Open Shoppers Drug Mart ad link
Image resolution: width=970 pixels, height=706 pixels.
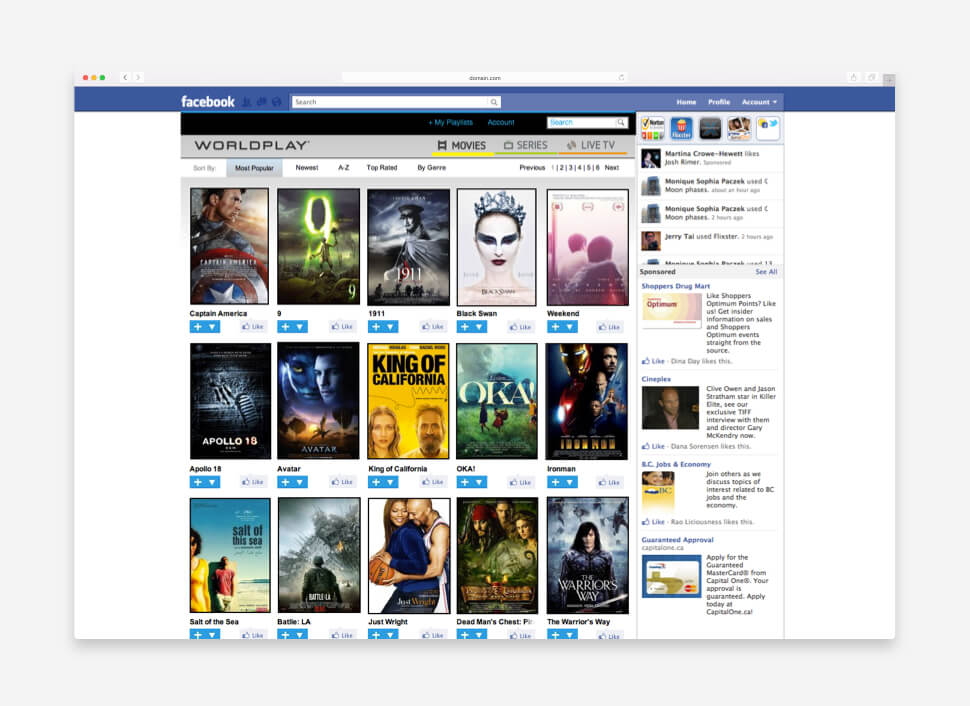pos(676,286)
